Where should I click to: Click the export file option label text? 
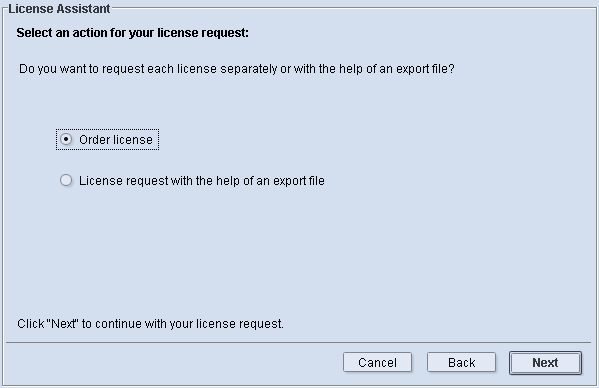pos(202,181)
